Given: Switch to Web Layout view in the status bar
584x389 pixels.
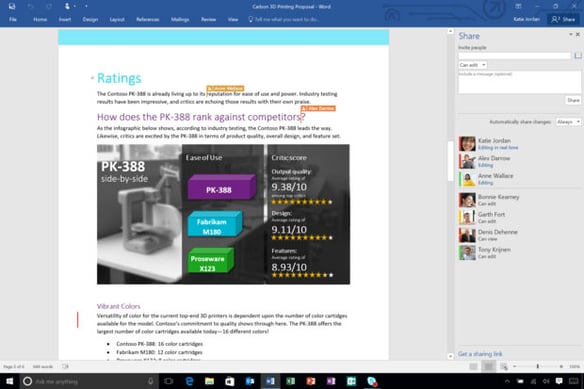Looking at the screenshot, I should pyautogui.click(x=504, y=367).
